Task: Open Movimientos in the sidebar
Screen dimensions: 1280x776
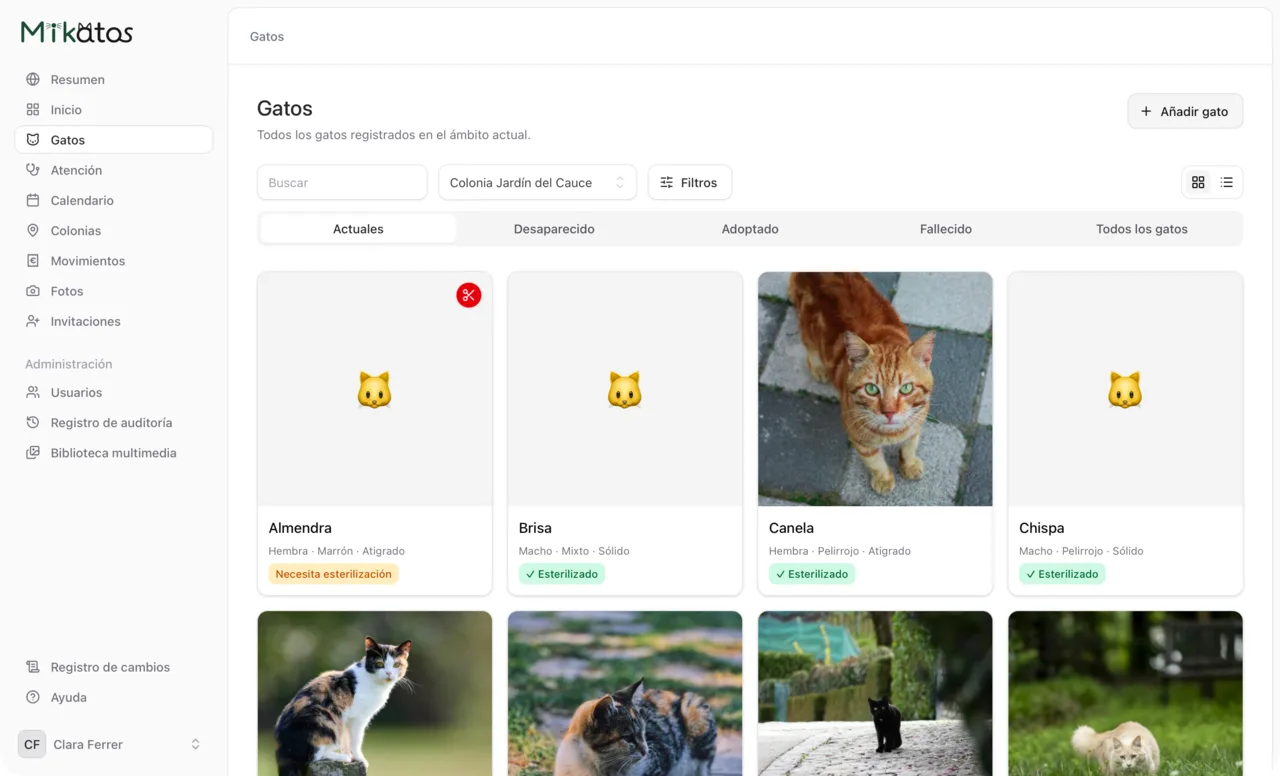Action: click(114, 261)
